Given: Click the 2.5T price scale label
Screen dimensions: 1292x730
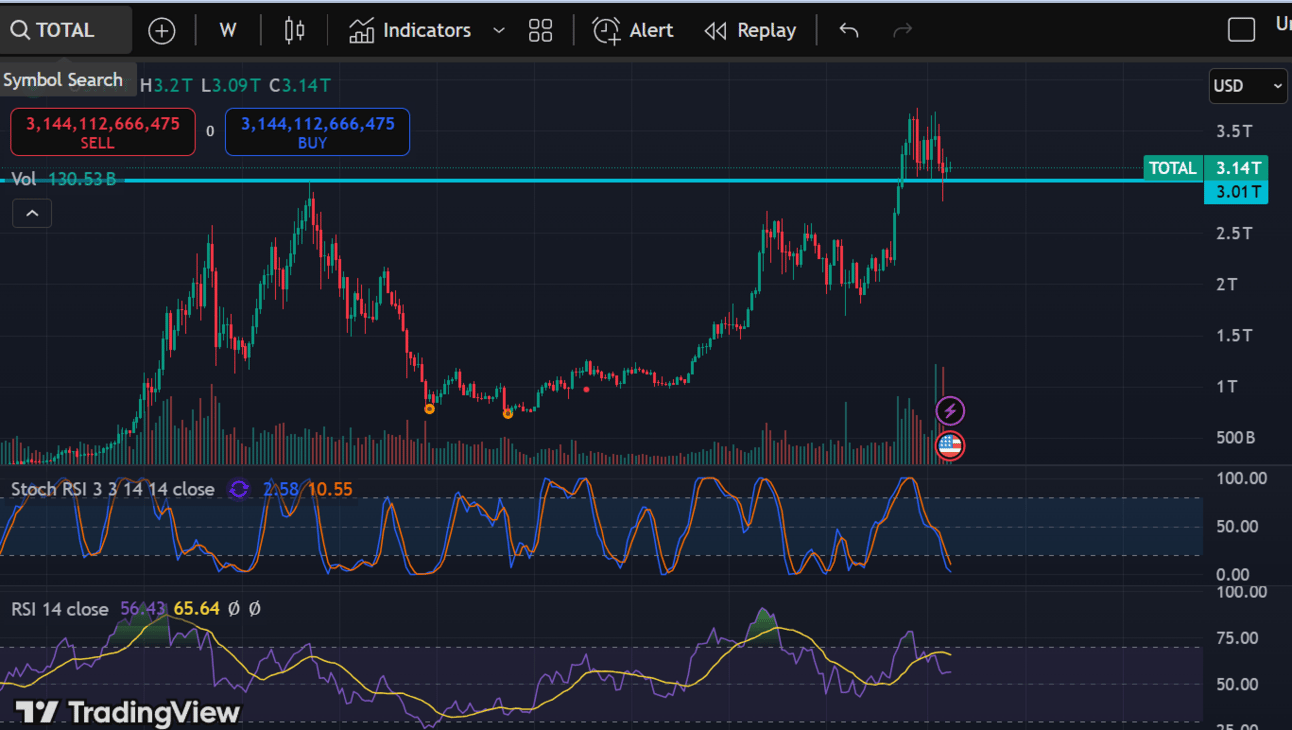Looking at the screenshot, I should pos(1234,233).
